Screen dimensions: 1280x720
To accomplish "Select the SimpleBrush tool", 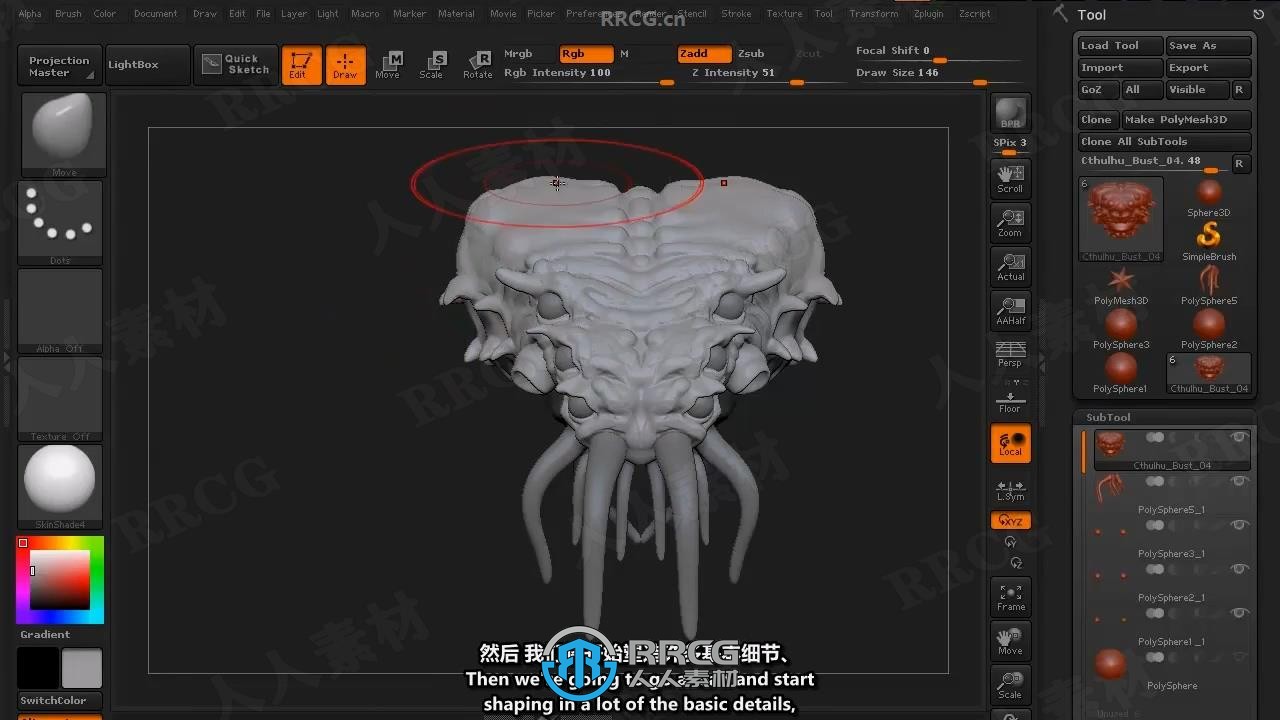I will tap(1209, 242).
